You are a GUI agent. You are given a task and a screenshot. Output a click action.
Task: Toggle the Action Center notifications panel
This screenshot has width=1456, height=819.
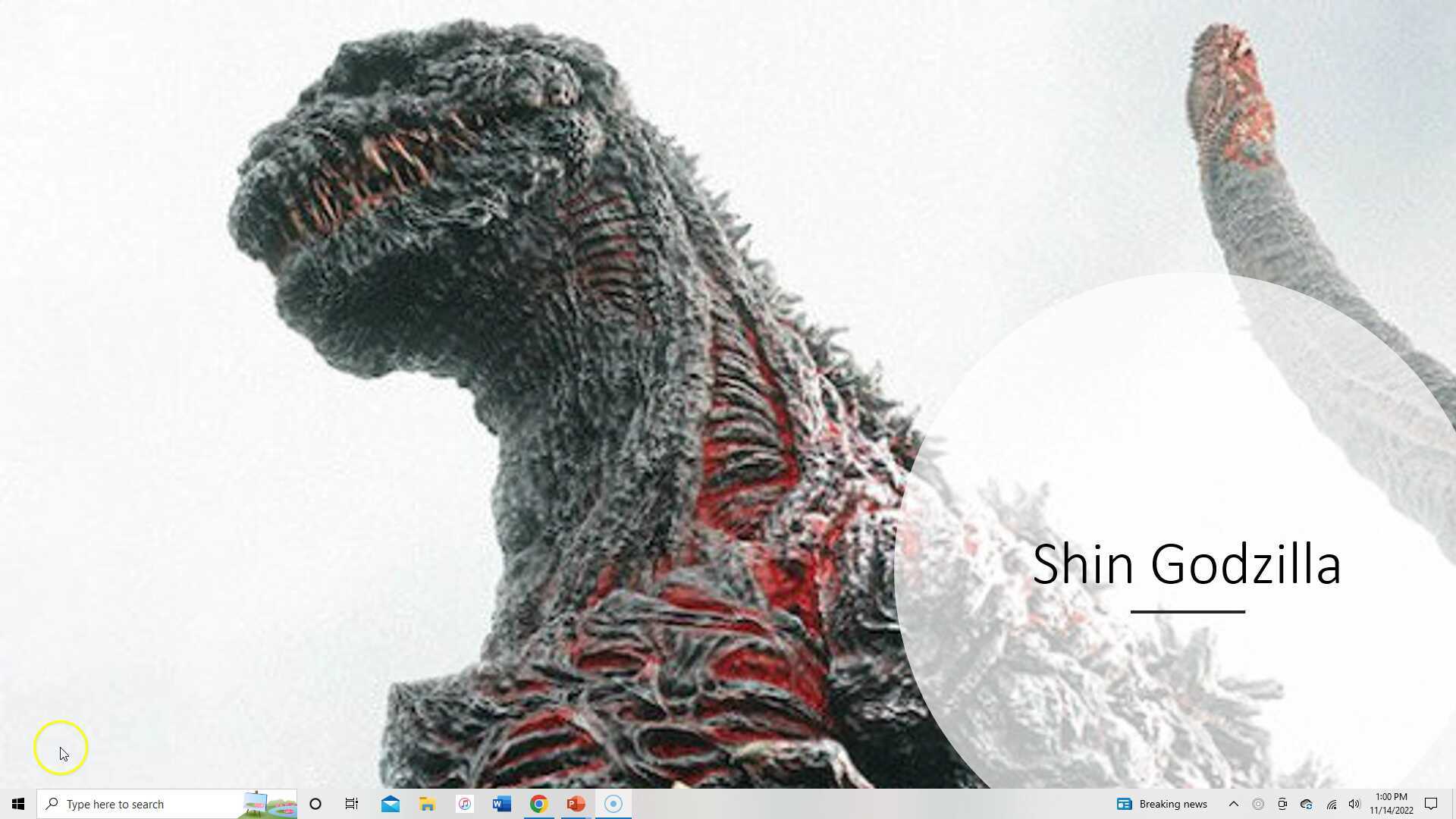click(x=1432, y=804)
